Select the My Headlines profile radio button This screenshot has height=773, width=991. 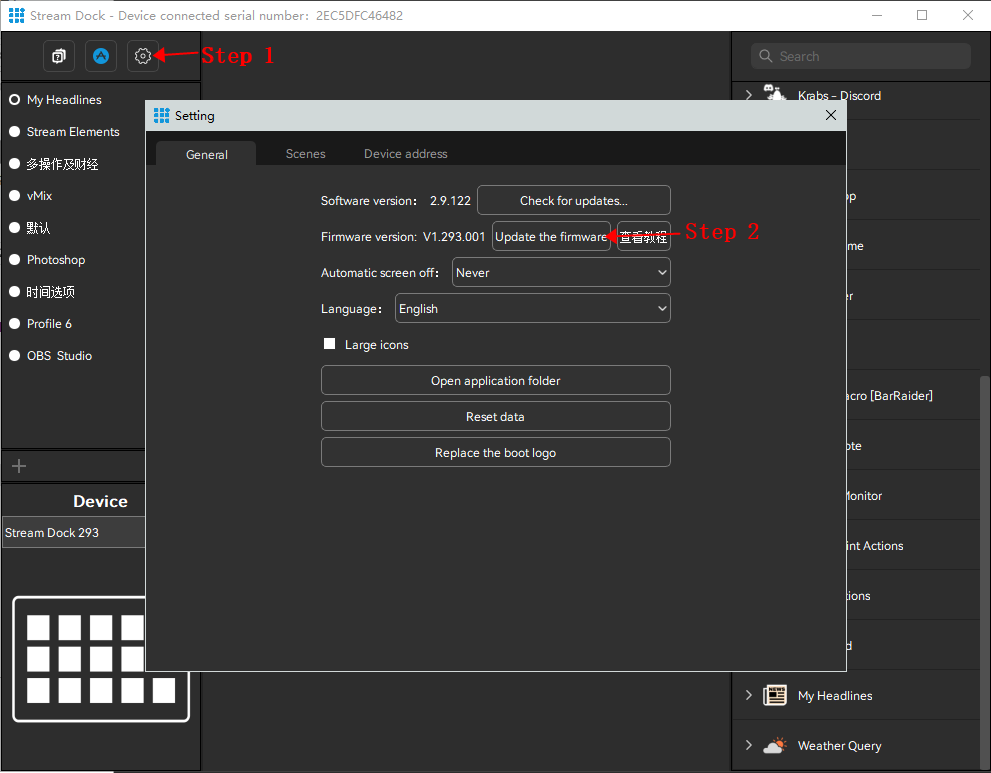point(15,100)
